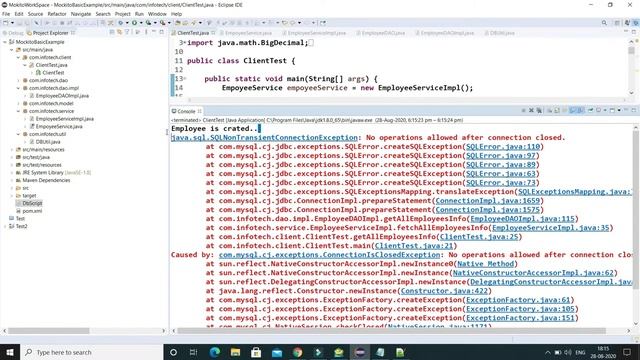Open the New wizard dropdown arrow
Image resolution: width=640 pixels, height=360 pixels.
pos(12,23)
